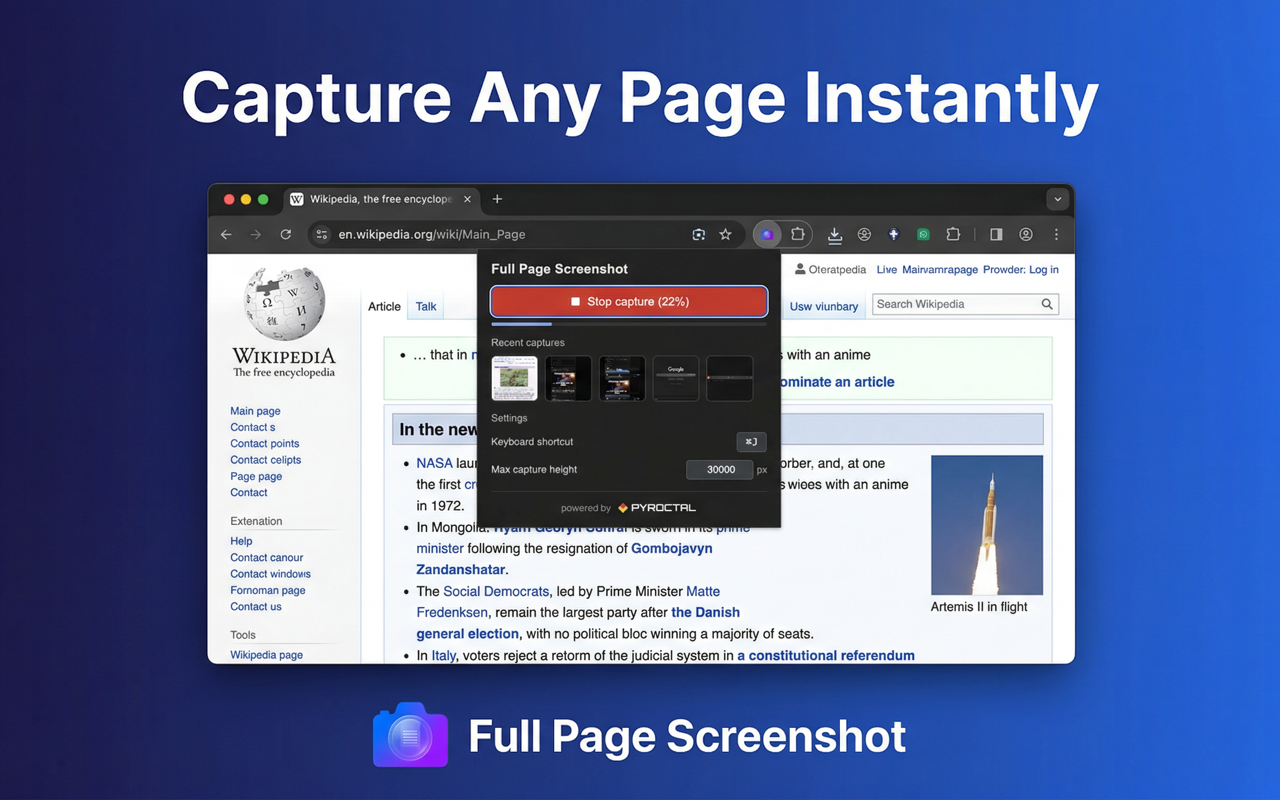
Task: Bookmark this page with the star icon
Action: click(x=726, y=234)
